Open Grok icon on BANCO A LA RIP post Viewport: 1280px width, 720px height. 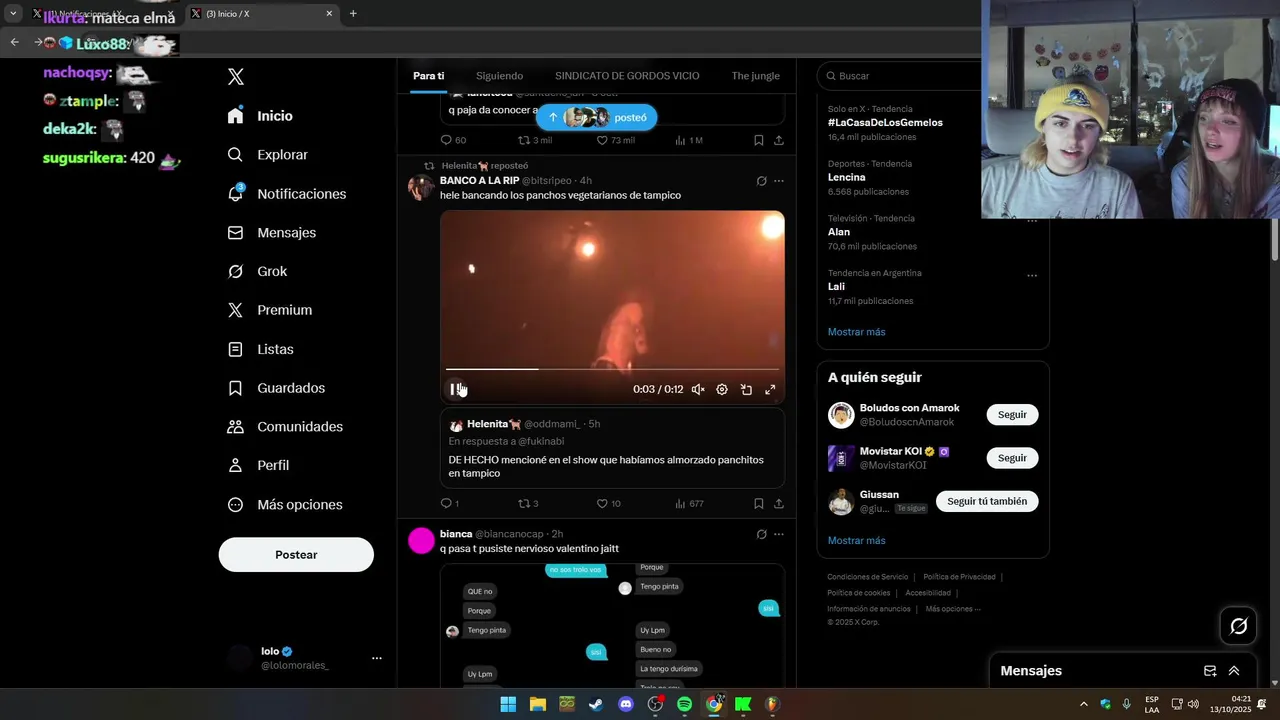pyautogui.click(x=761, y=181)
